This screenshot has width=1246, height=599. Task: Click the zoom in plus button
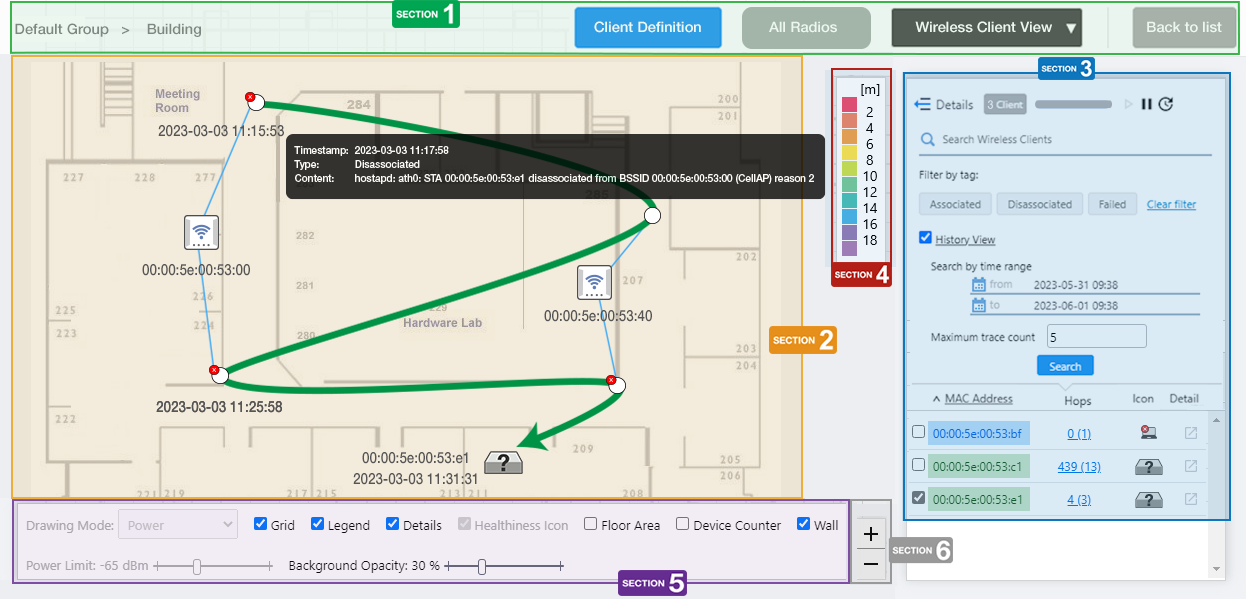click(x=870, y=534)
